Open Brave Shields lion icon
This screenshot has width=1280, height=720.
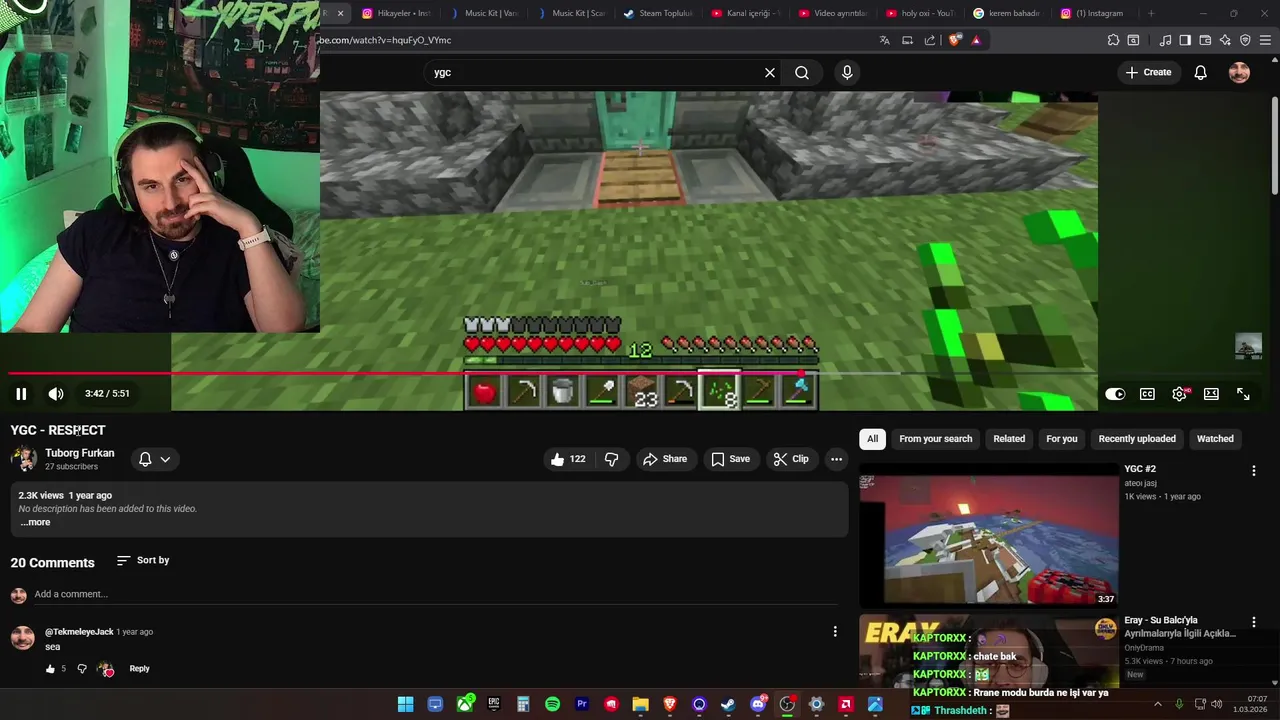point(954,40)
